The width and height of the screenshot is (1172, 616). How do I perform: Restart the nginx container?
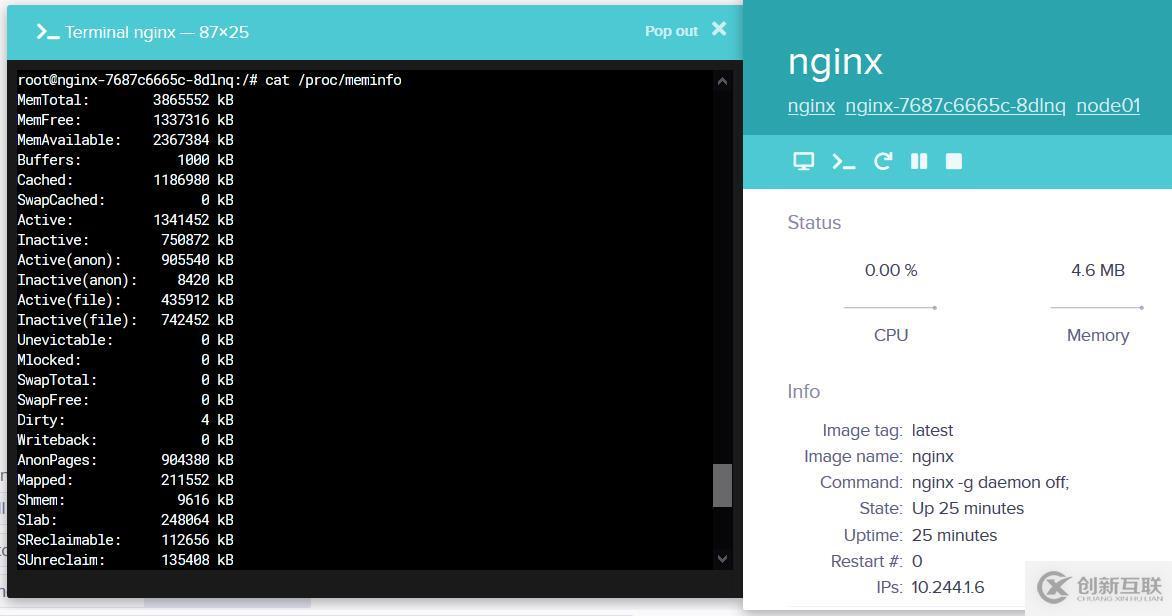click(x=883, y=161)
